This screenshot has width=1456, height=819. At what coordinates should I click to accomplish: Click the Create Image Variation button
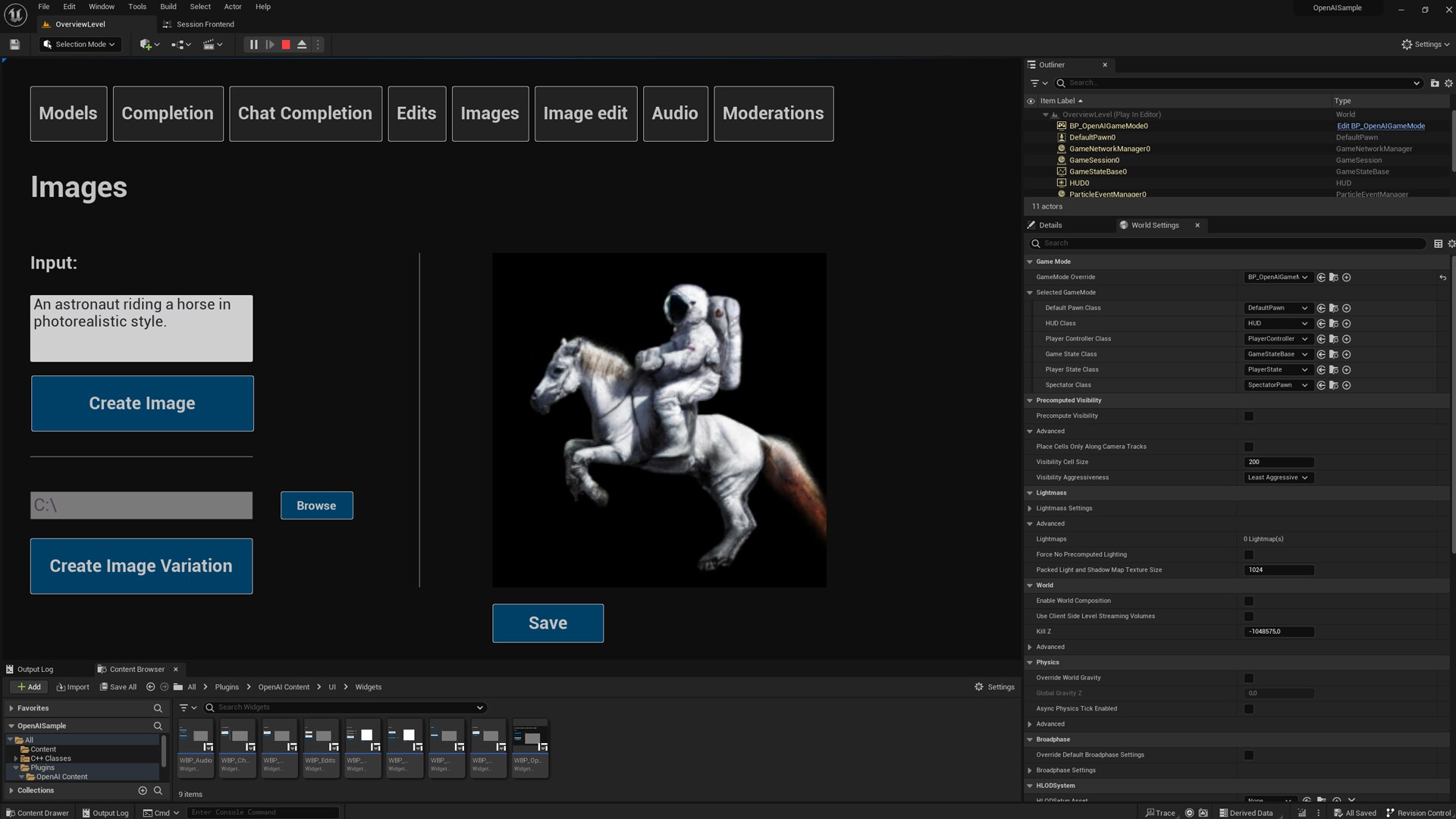click(x=141, y=566)
